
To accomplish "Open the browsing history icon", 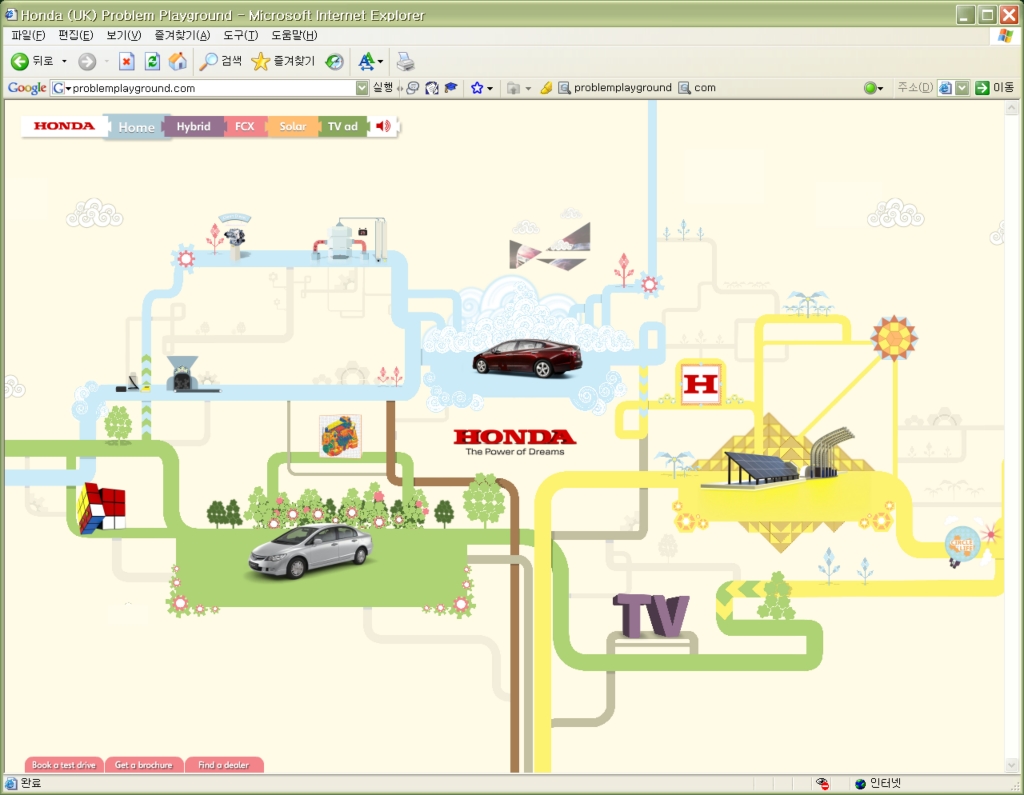I will pyautogui.click(x=334, y=61).
